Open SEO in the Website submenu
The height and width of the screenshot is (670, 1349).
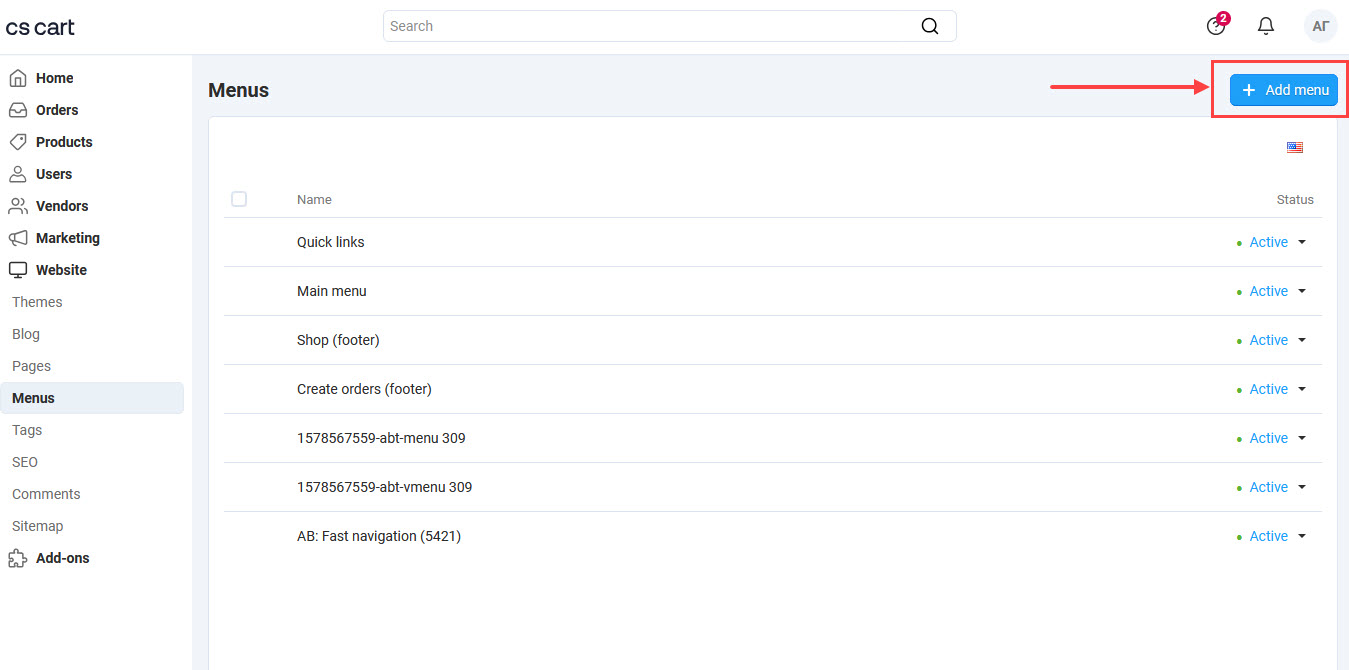click(25, 462)
